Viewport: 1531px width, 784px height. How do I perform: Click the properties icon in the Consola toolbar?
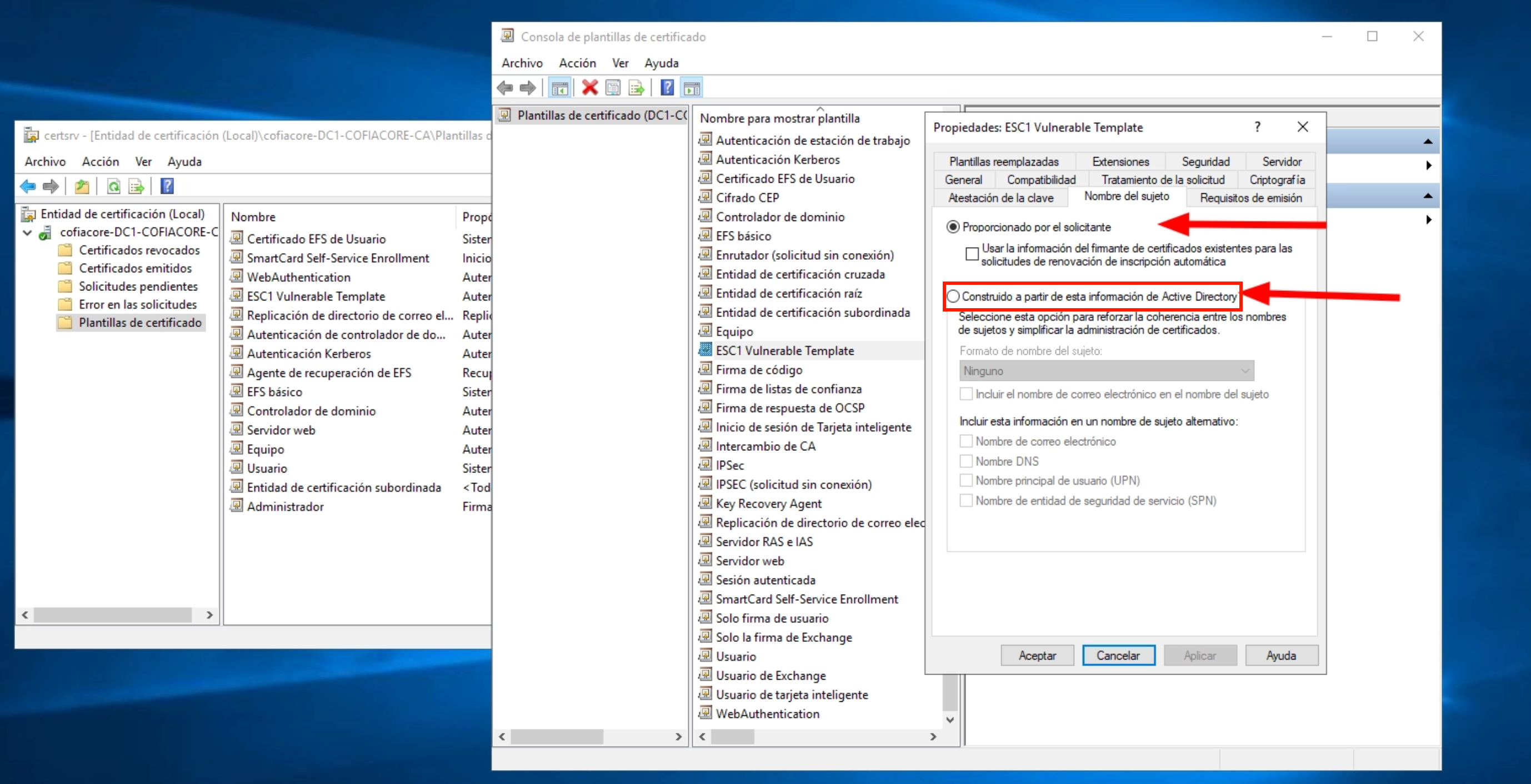click(x=613, y=88)
